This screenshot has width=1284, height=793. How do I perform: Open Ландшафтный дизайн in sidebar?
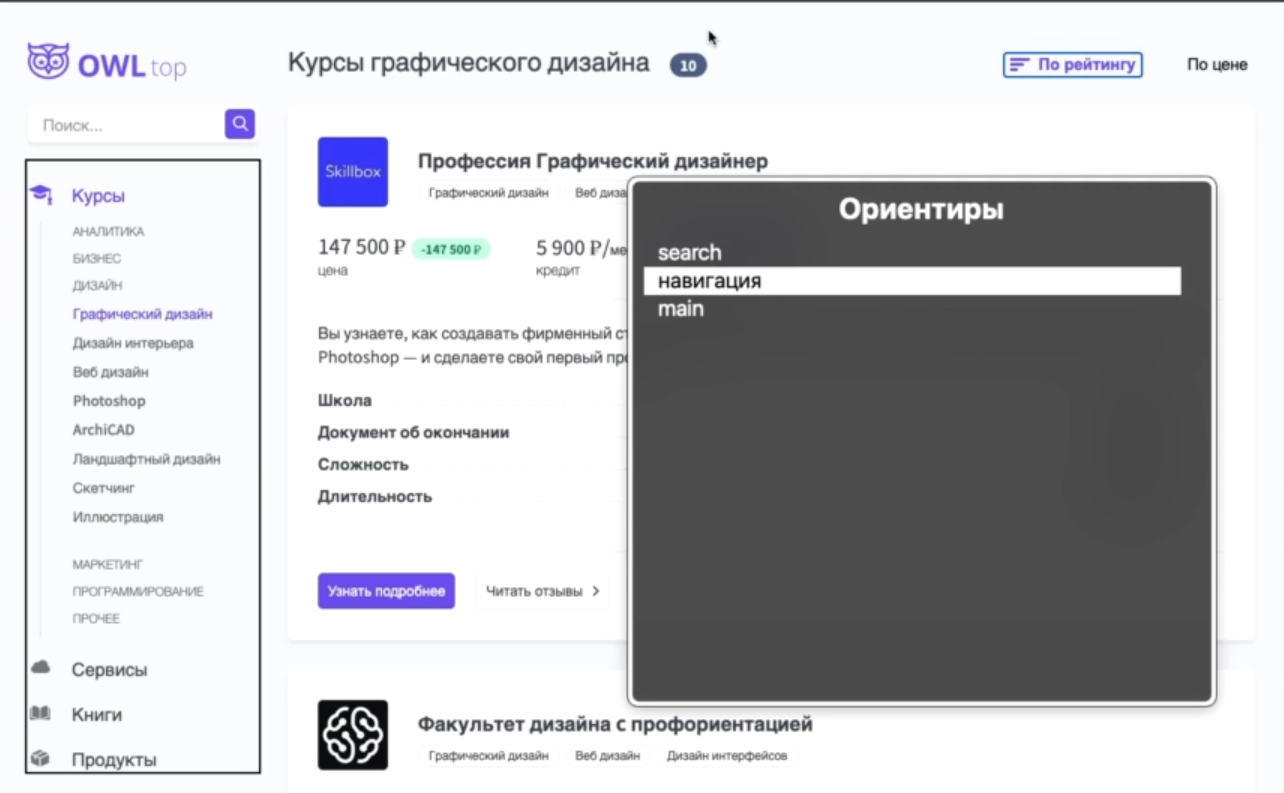coord(146,459)
